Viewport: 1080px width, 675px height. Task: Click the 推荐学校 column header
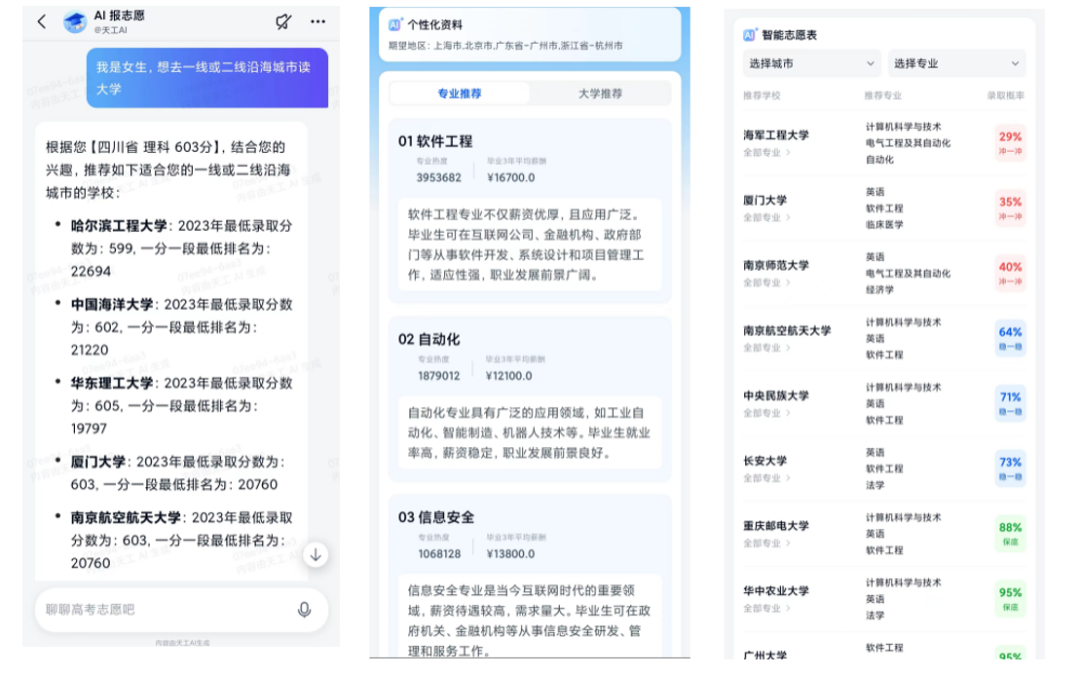(x=762, y=96)
